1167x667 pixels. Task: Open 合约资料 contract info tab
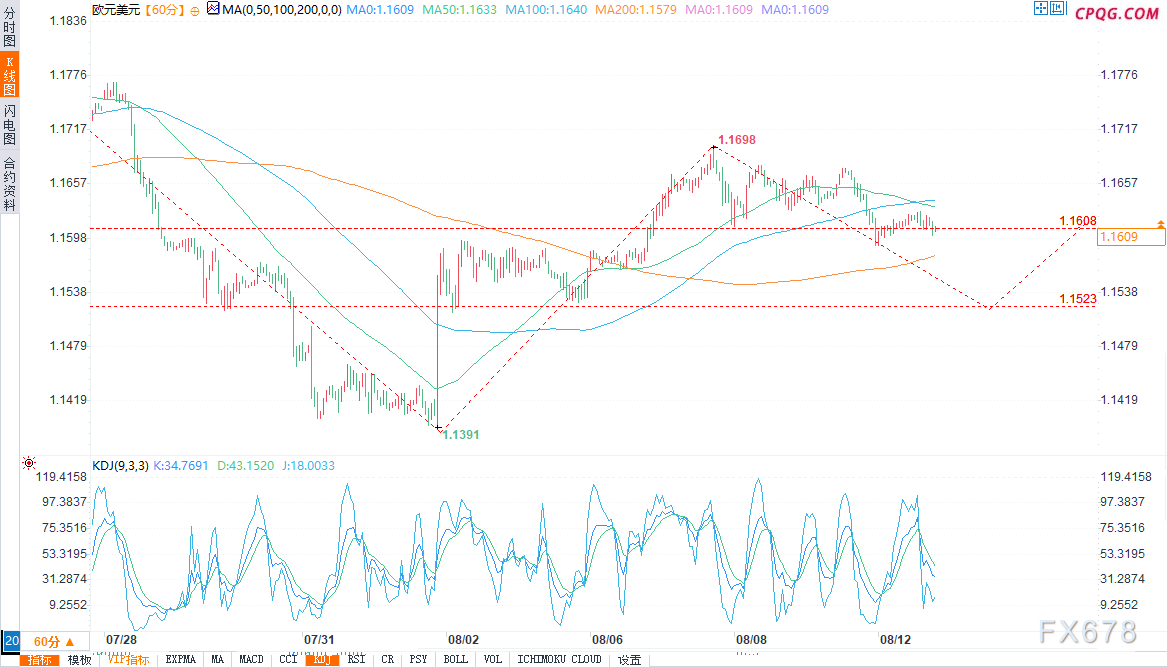pyautogui.click(x=9, y=182)
